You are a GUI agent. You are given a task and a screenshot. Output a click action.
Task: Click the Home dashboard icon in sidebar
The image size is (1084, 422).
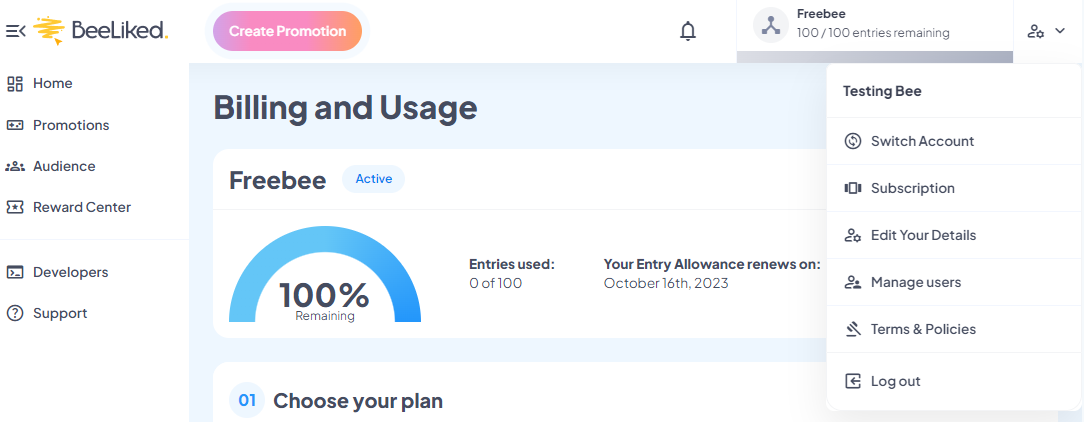click(x=15, y=84)
